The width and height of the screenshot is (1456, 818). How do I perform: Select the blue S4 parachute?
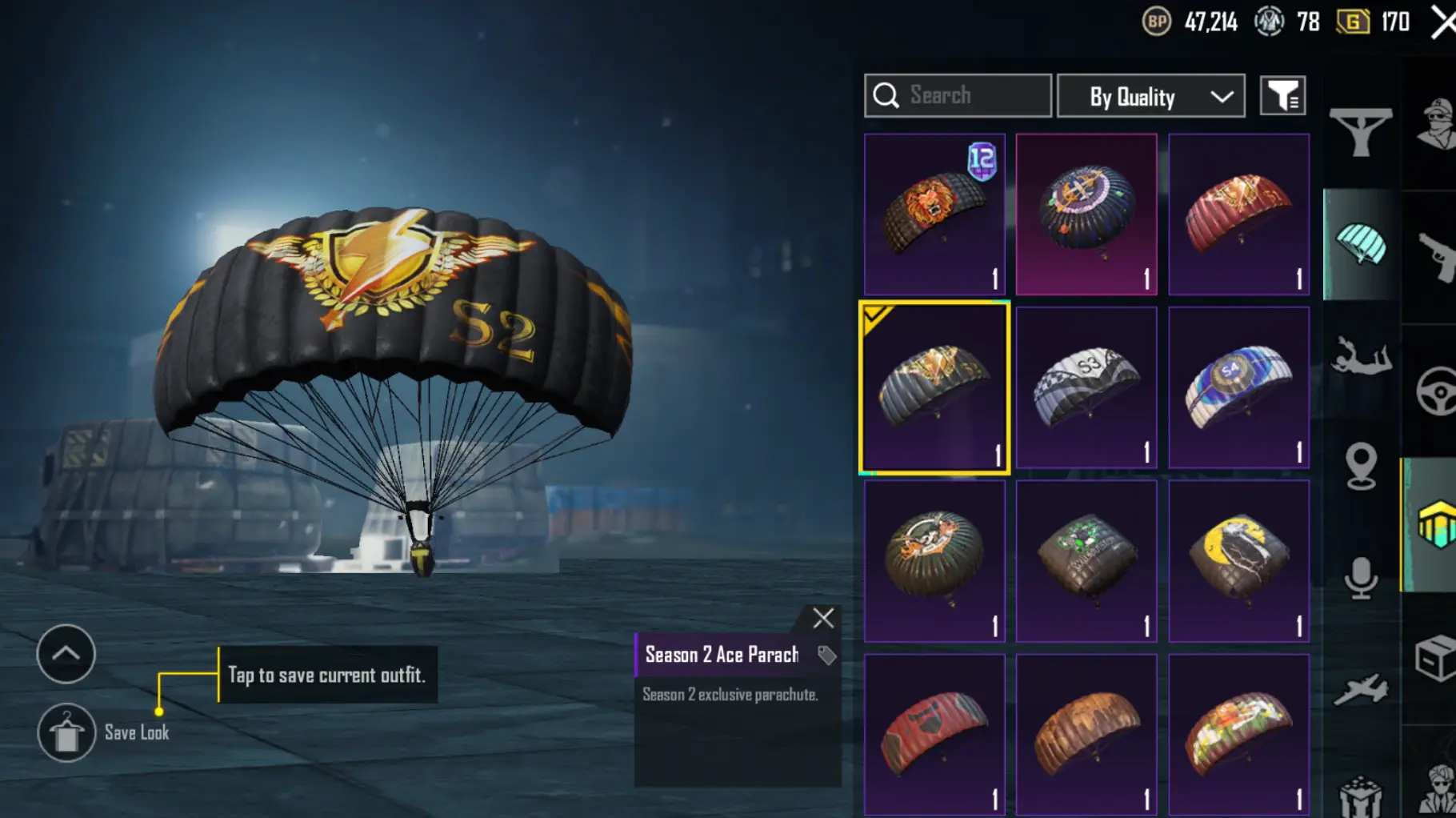(x=1238, y=387)
